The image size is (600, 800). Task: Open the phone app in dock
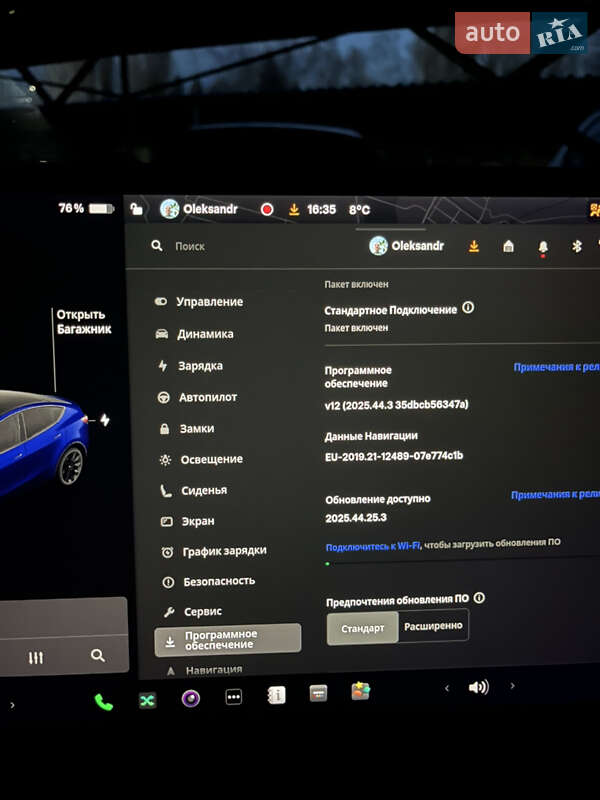104,703
